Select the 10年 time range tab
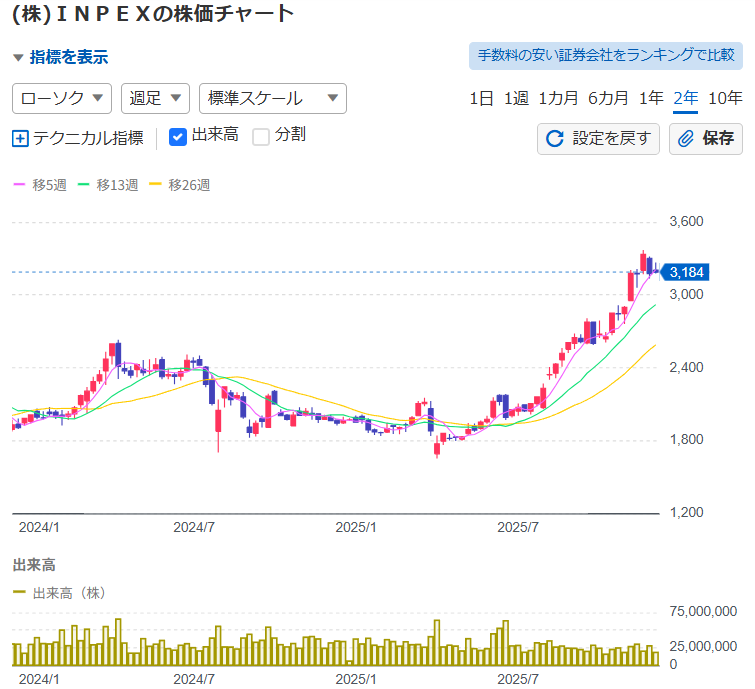The image size is (755, 689). point(725,98)
